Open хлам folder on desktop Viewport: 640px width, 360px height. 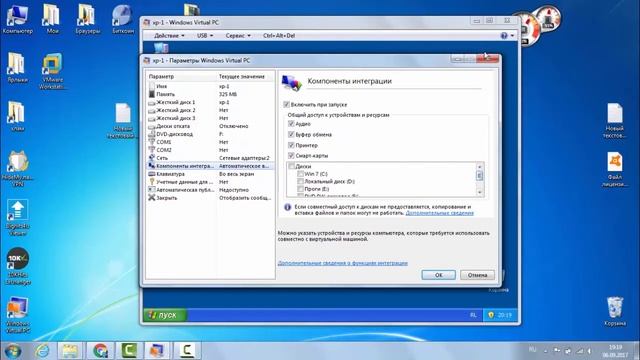17,116
